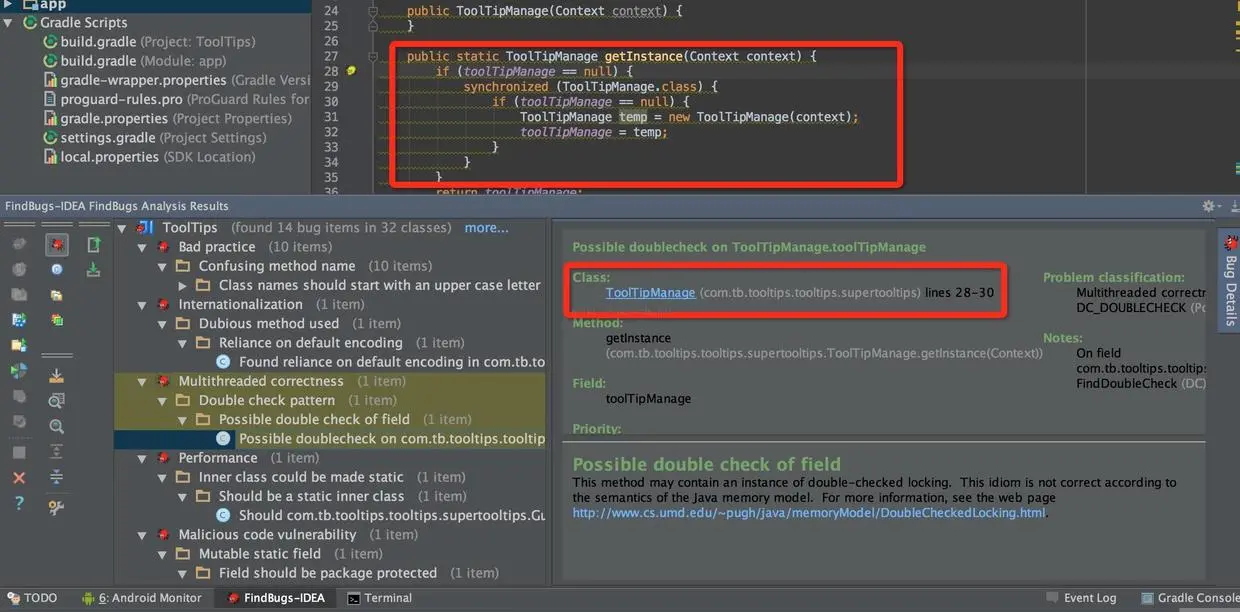Screen dimensions: 1240x612
Task: Open the Terminal tab
Action: 380,598
